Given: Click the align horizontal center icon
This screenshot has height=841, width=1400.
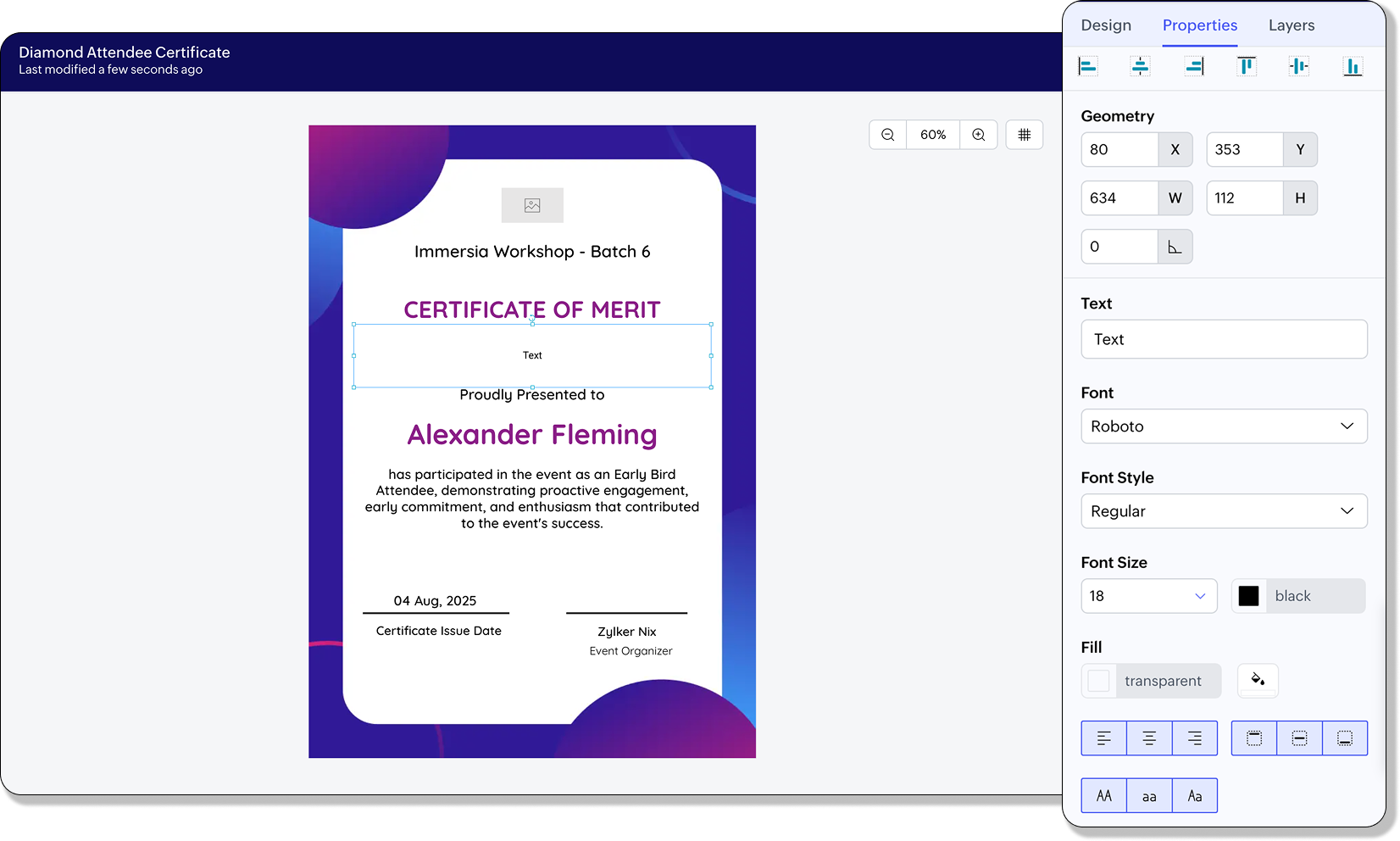Looking at the screenshot, I should 1141,66.
